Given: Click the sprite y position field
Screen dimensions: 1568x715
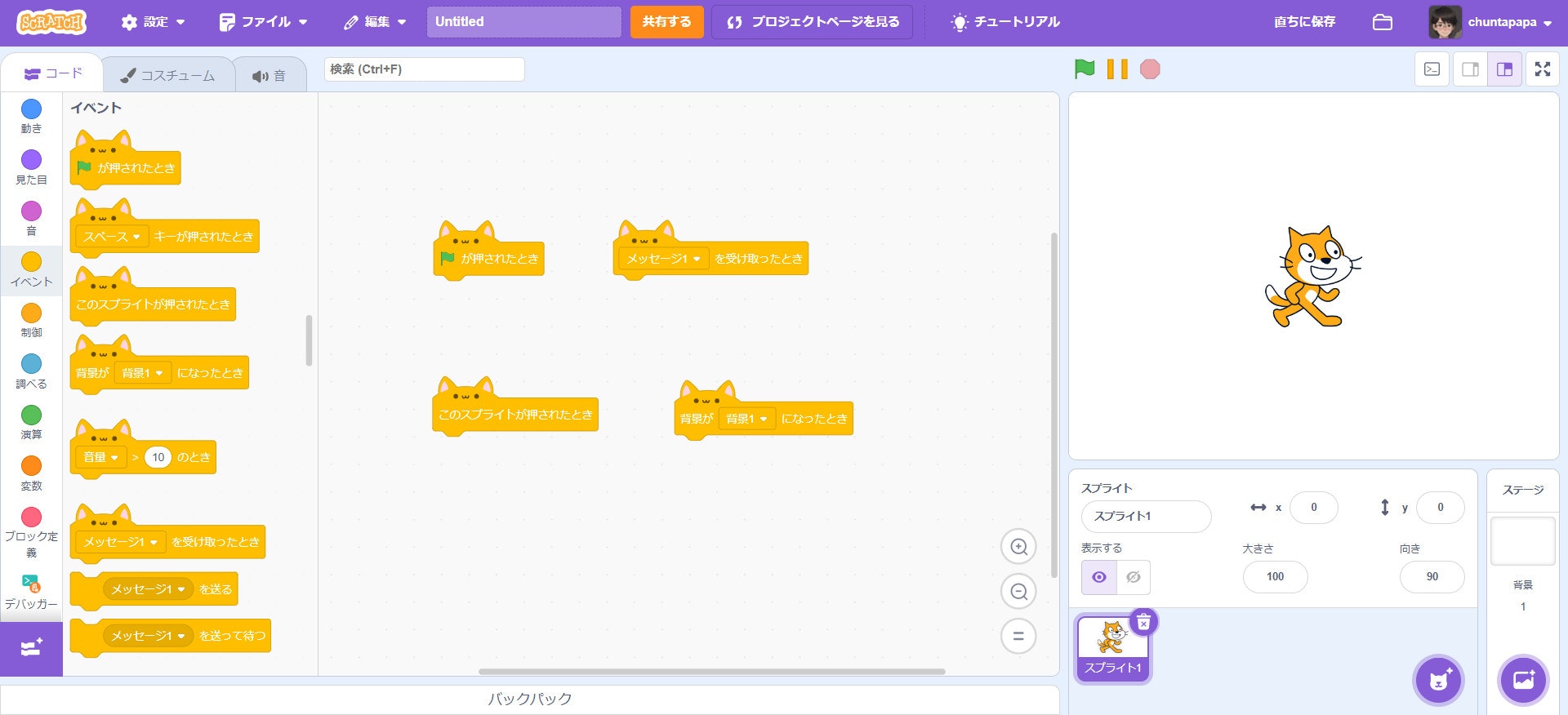Looking at the screenshot, I should point(1440,508).
